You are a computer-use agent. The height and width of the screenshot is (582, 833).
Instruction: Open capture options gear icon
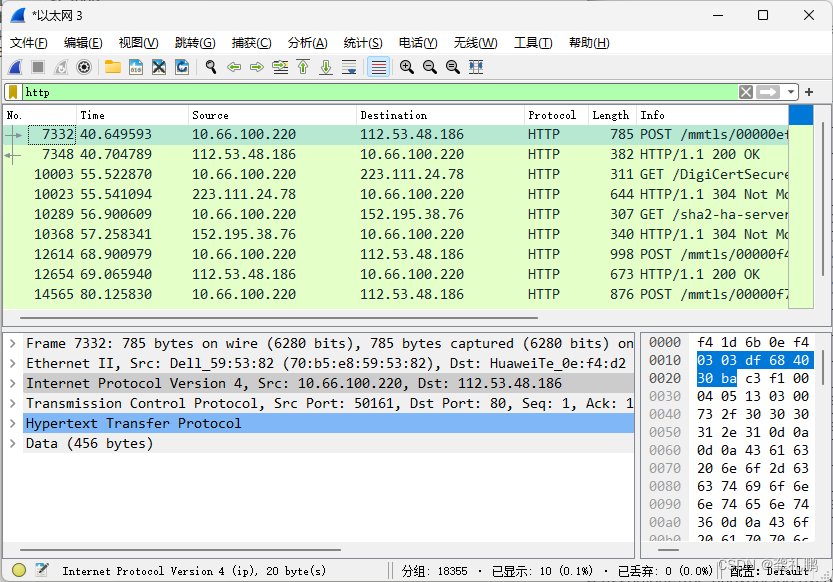coord(84,67)
